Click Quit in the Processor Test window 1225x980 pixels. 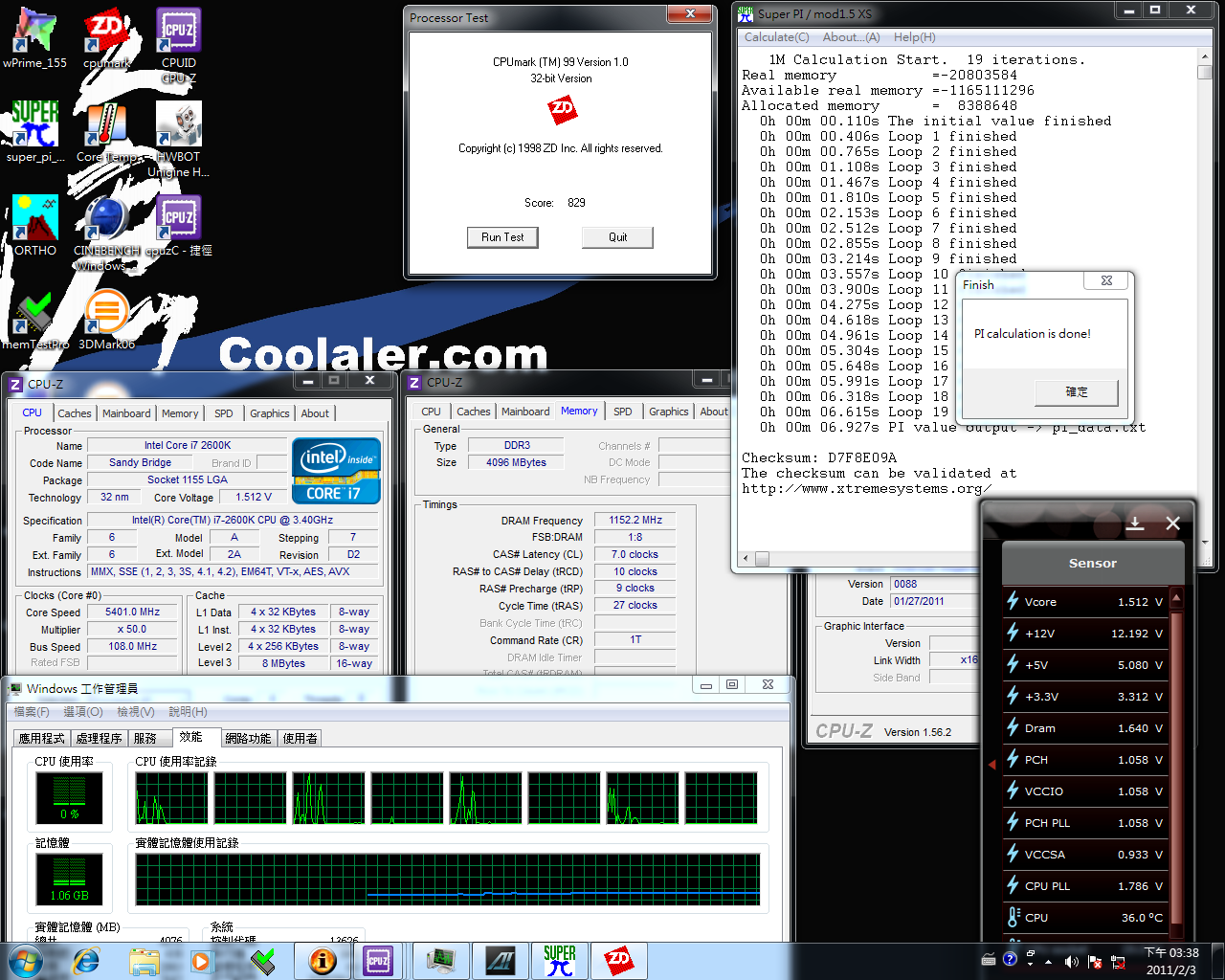point(618,237)
